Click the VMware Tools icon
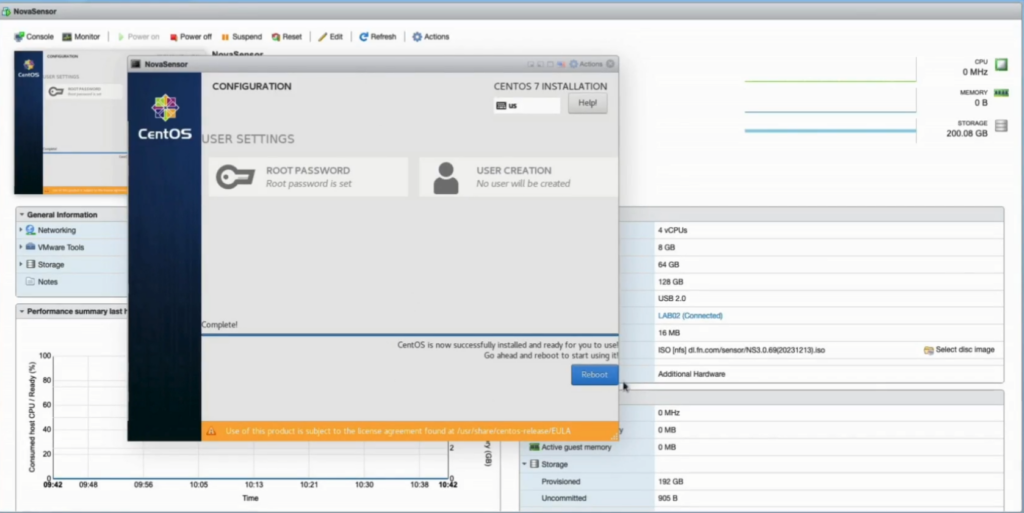 coord(30,247)
